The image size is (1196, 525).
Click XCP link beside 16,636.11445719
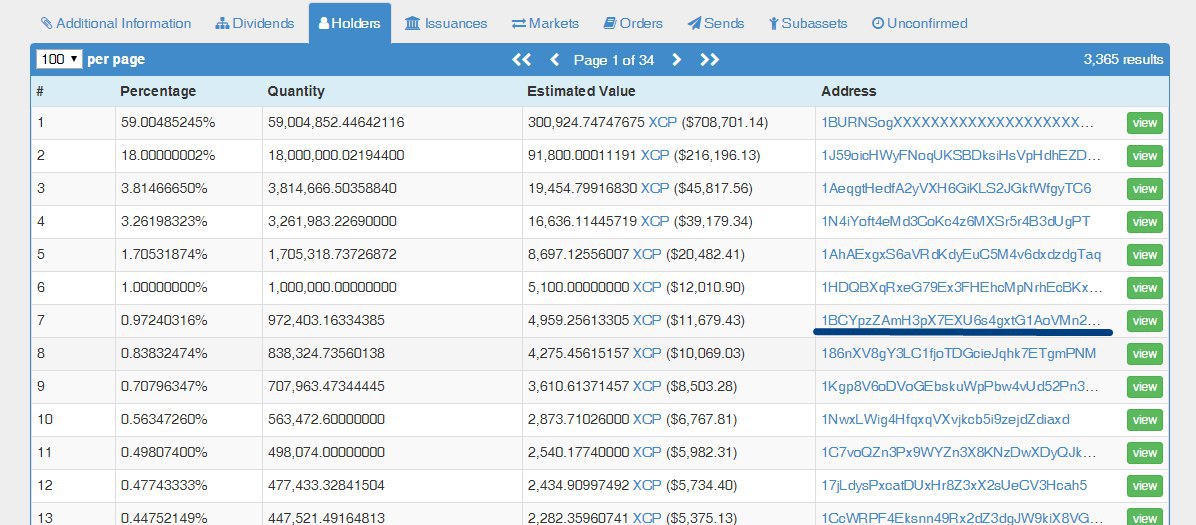(654, 221)
